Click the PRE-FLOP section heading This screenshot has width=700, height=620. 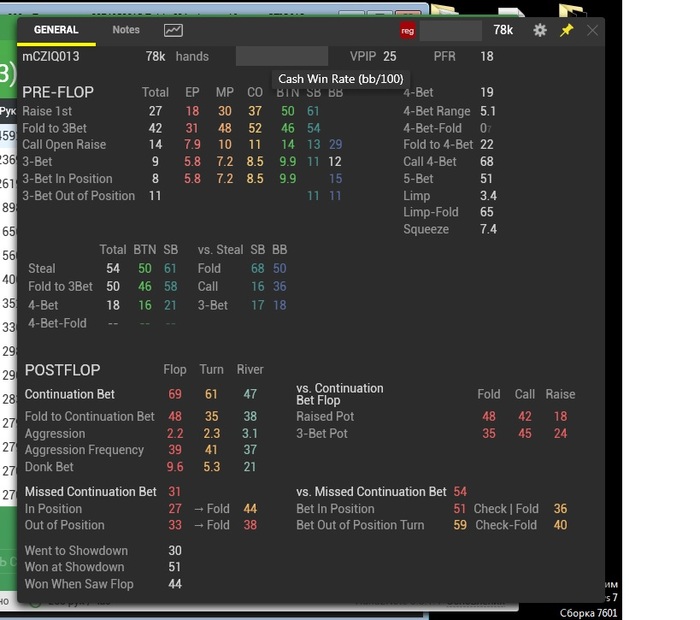pyautogui.click(x=58, y=92)
